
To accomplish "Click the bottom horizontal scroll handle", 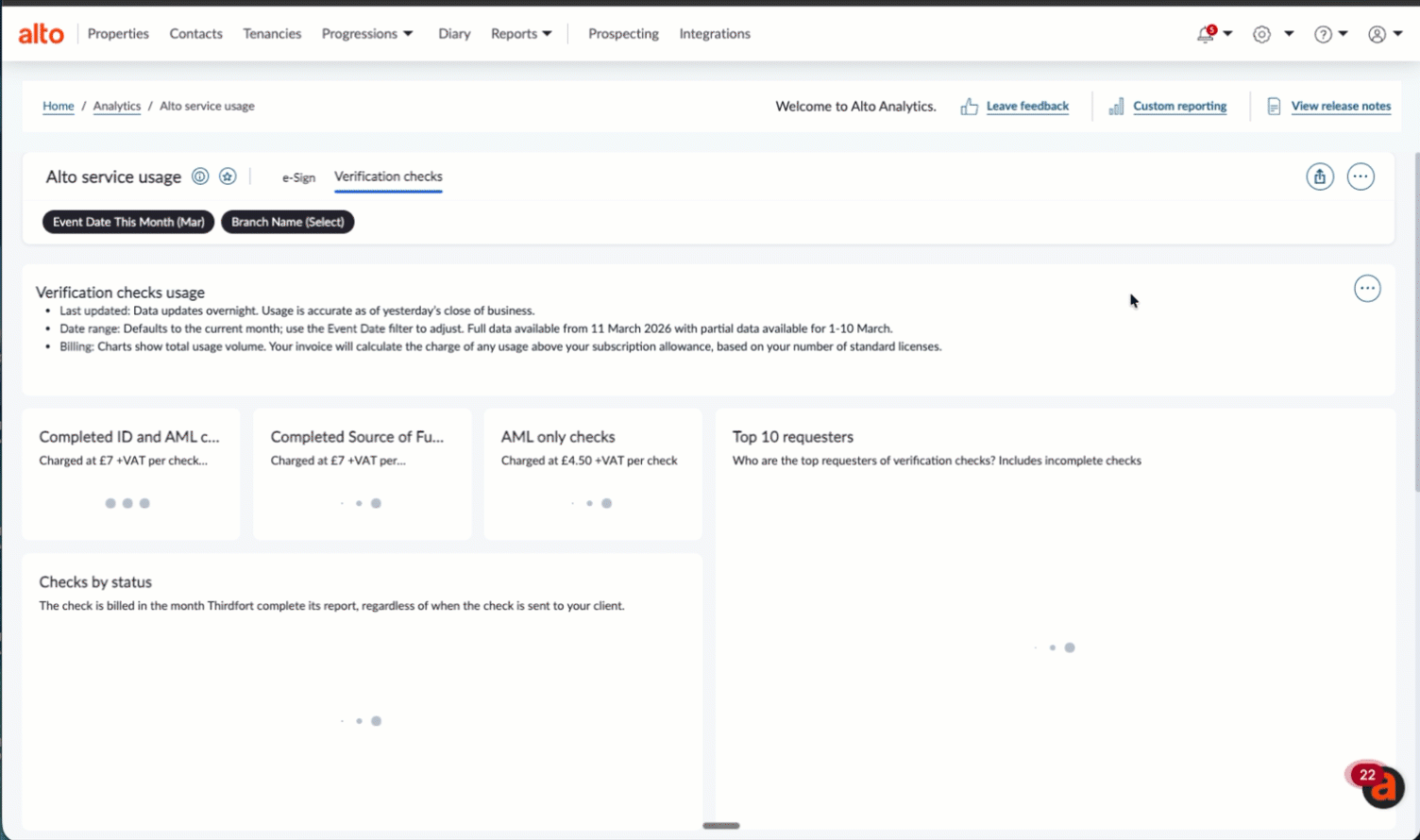I will [x=721, y=826].
